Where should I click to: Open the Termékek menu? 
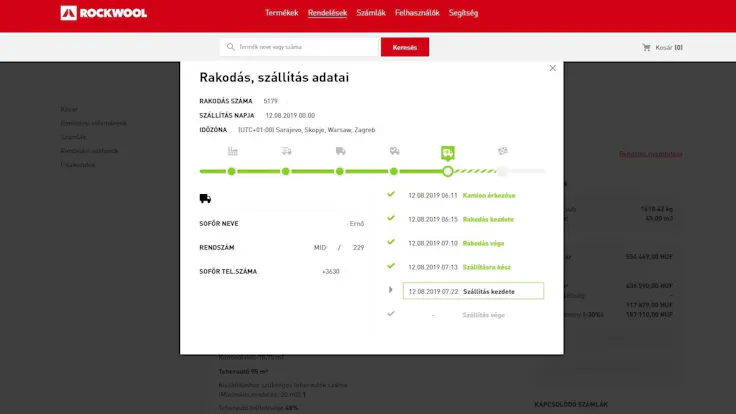click(x=281, y=13)
